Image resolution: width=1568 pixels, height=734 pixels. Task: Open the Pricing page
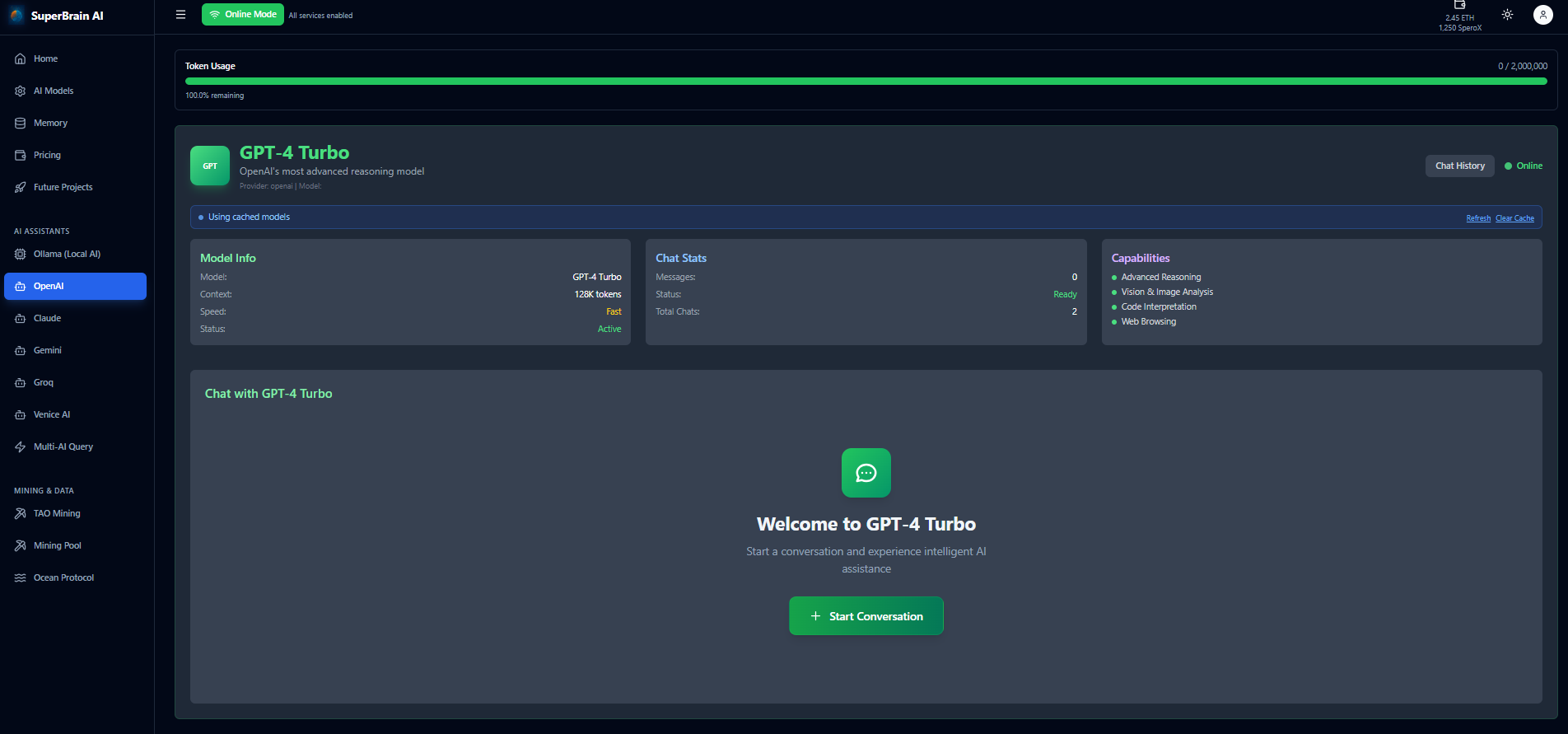tap(47, 156)
